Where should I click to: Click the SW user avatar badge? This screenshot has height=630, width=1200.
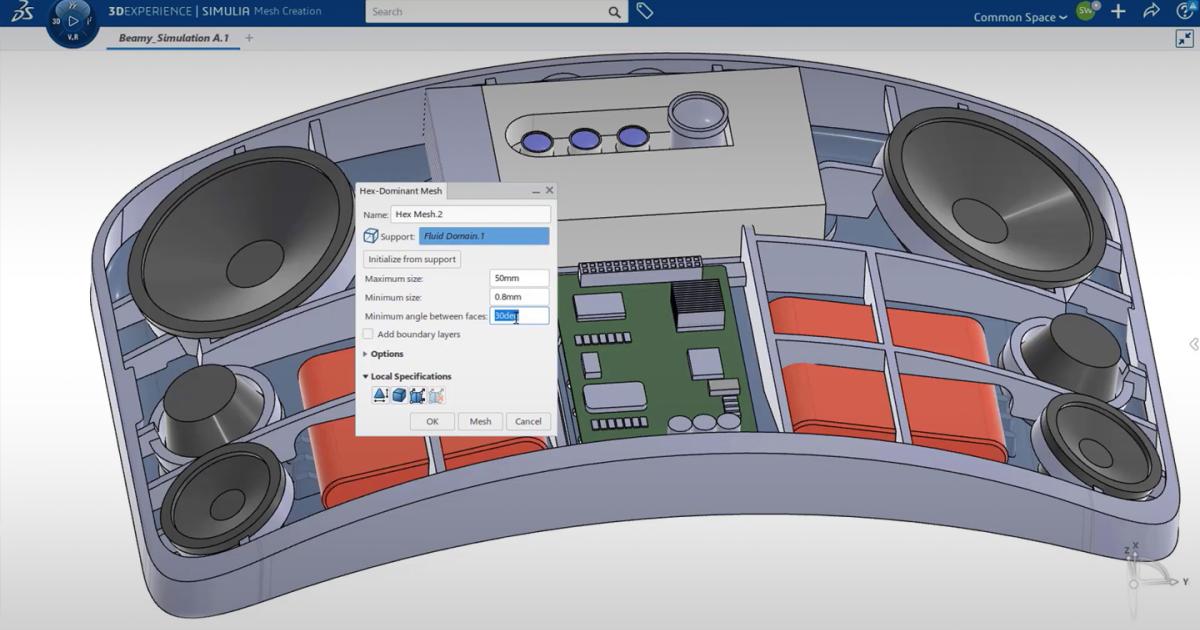tap(1083, 11)
